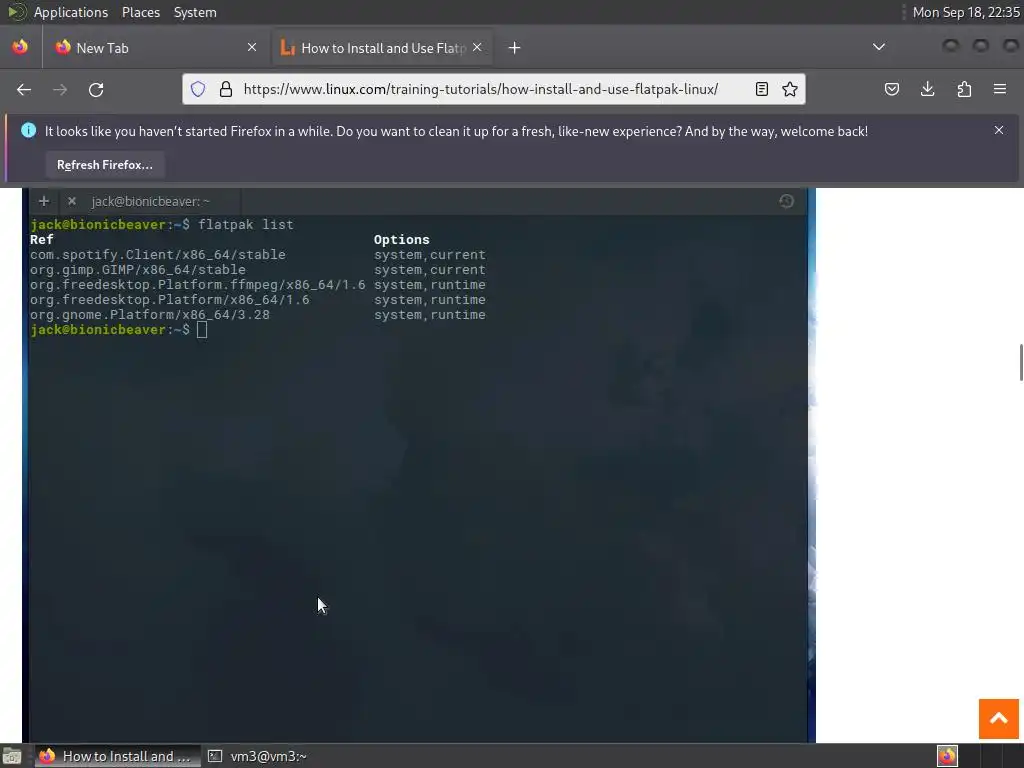Image resolution: width=1024 pixels, height=768 pixels.
Task: Click the Firefox View icon at tab strip start
Action: [x=20, y=47]
